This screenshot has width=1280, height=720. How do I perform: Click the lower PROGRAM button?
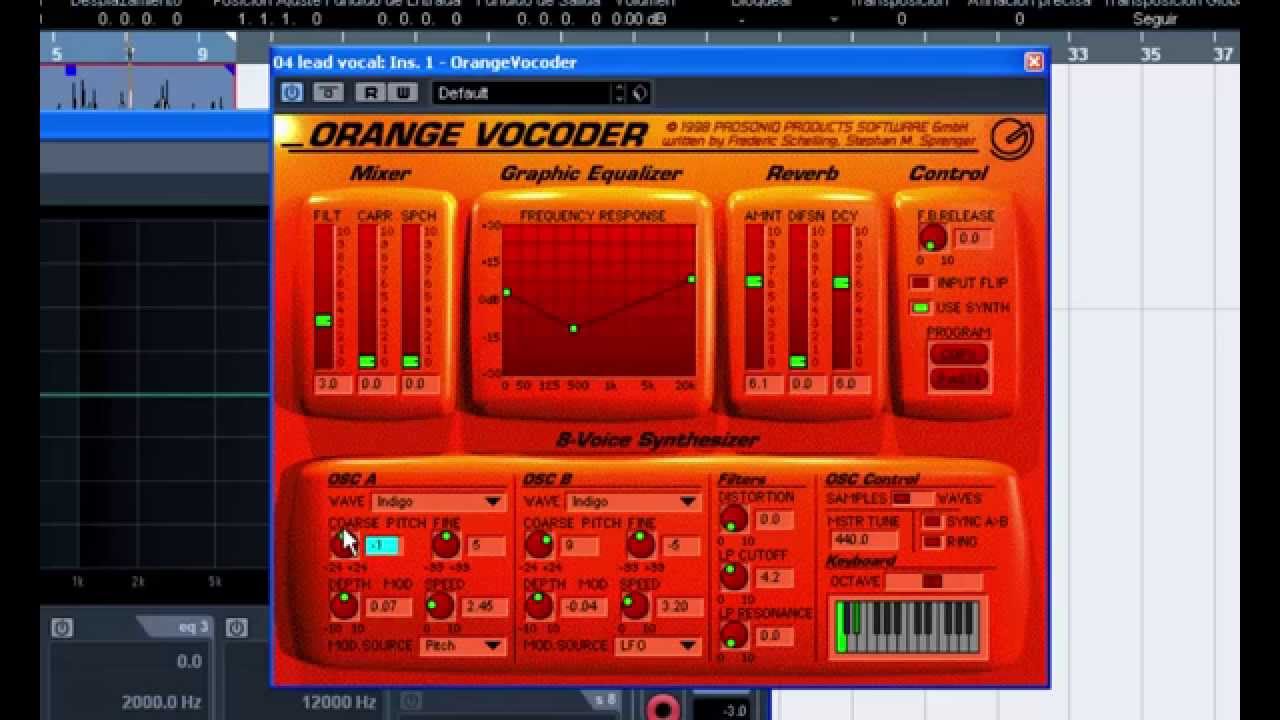coord(958,379)
